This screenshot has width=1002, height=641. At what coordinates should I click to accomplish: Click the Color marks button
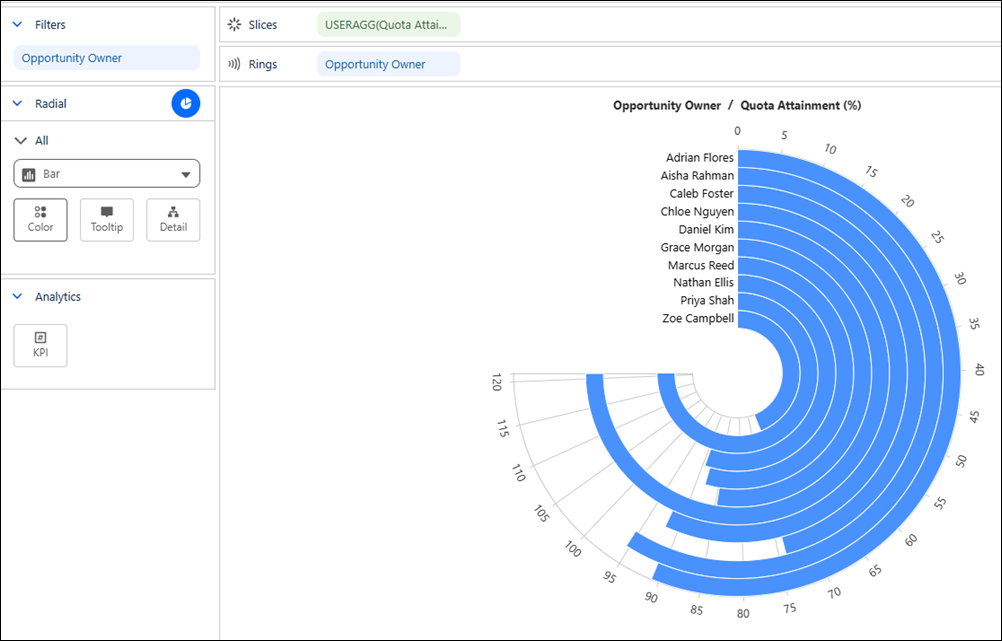(x=40, y=220)
